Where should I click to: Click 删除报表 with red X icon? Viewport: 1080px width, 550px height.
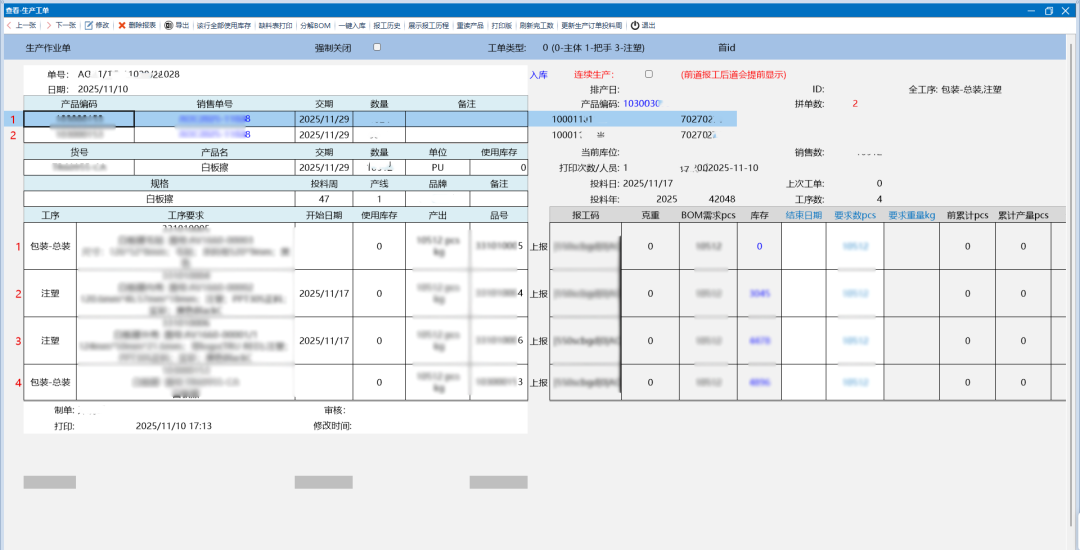coord(137,25)
